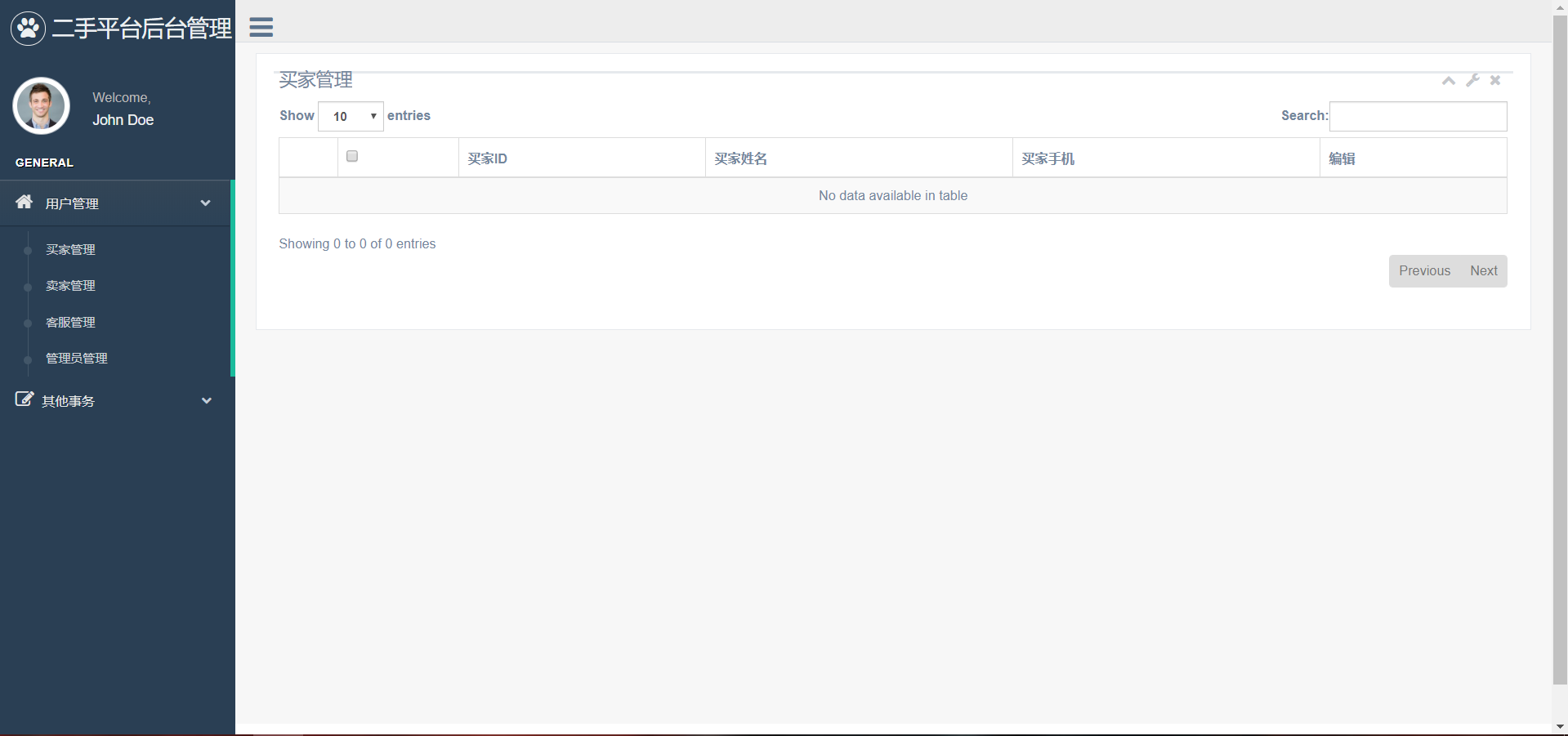Click the vertical page scrollbar
This screenshot has height=736, width=1568.
(x=1560, y=350)
